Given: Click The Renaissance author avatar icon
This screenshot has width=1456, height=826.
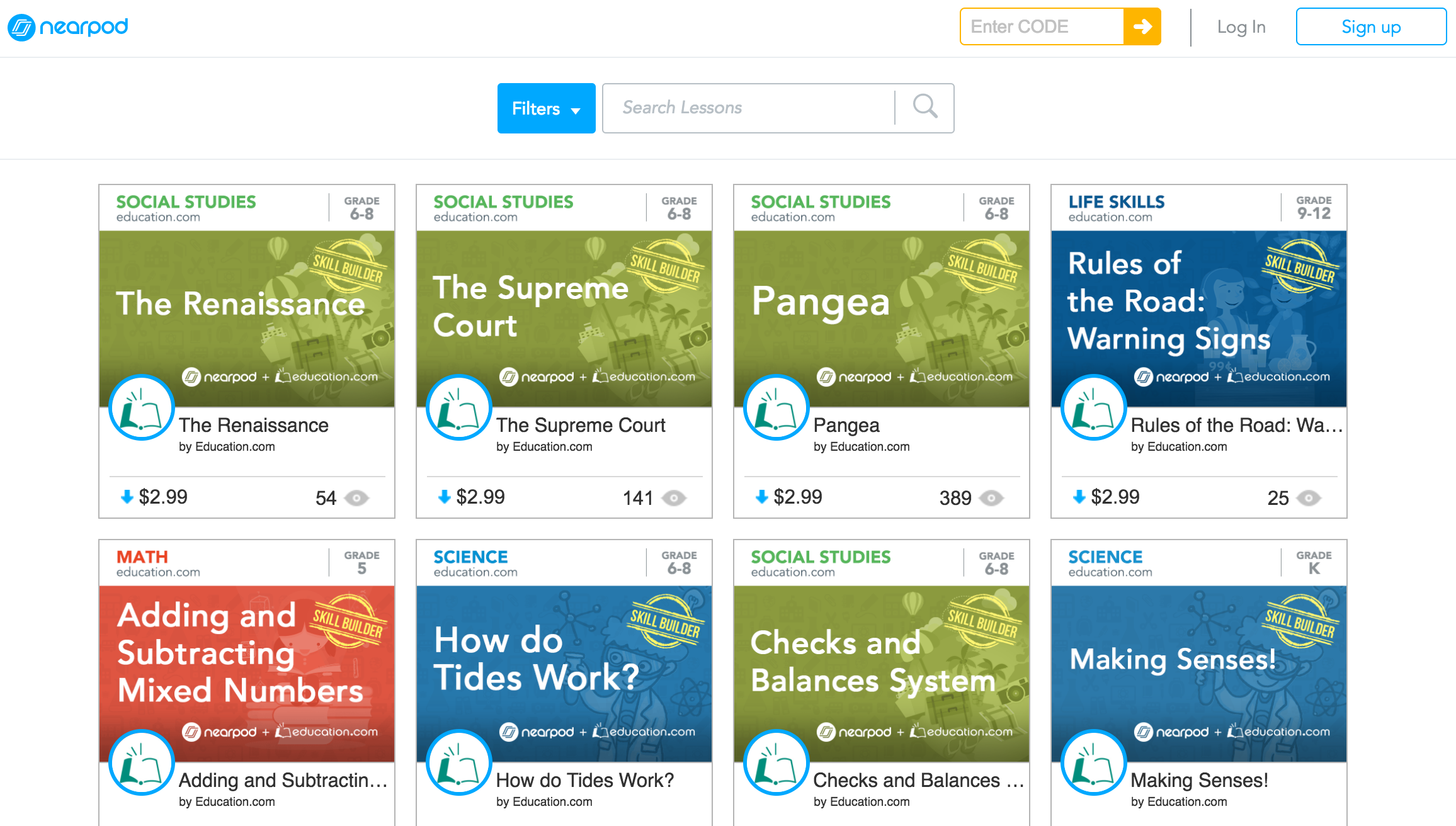Looking at the screenshot, I should [142, 407].
